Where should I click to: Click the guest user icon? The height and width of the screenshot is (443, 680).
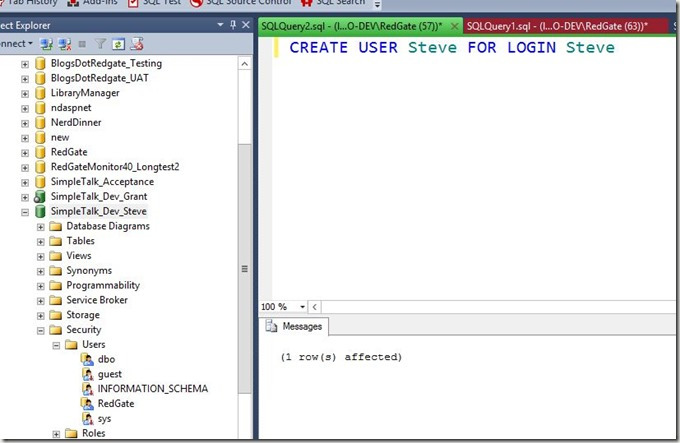(87, 374)
